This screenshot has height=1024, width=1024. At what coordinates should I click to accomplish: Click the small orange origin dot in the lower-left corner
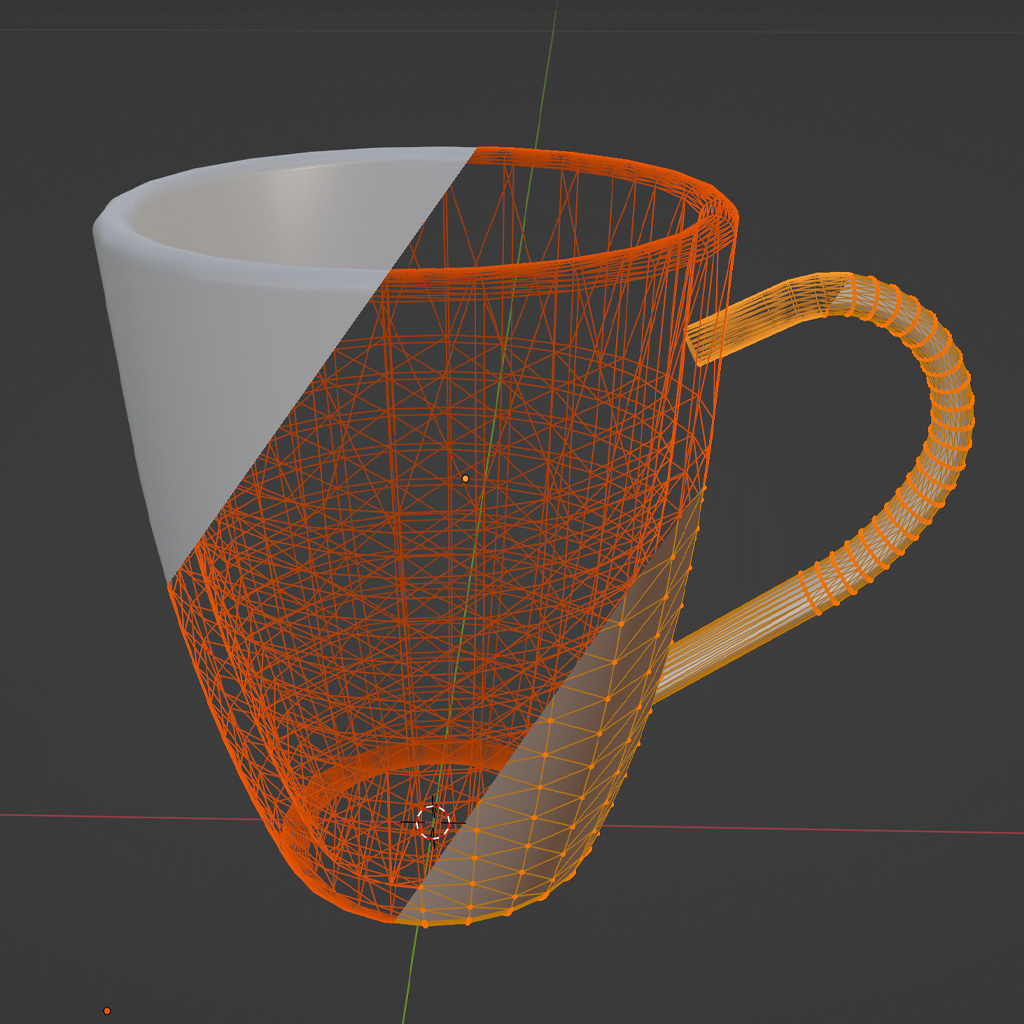point(107,1011)
